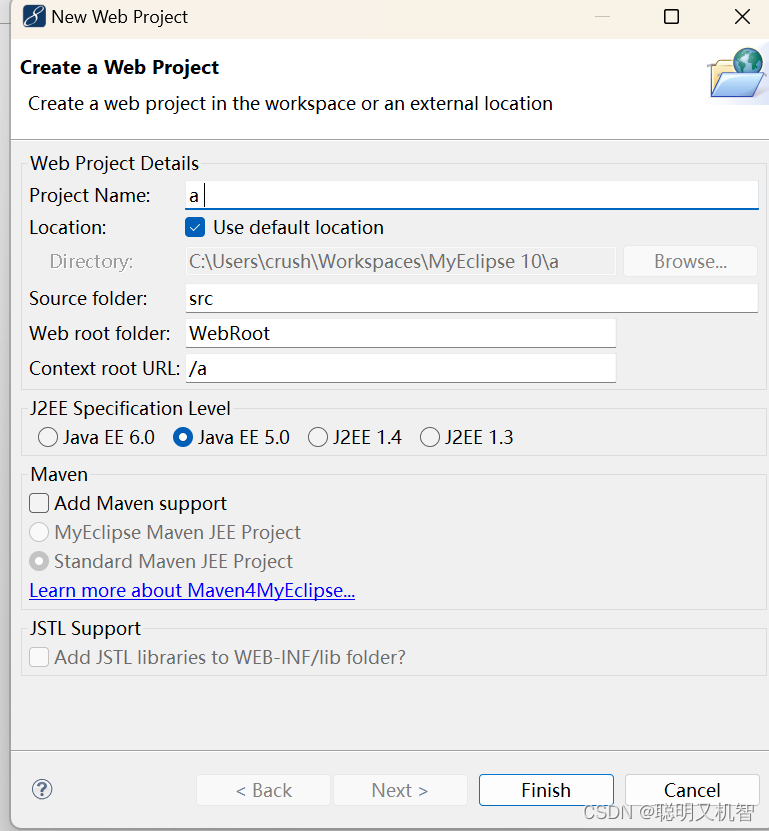This screenshot has width=769, height=831.
Task: Click the Next > button
Action: click(x=400, y=790)
